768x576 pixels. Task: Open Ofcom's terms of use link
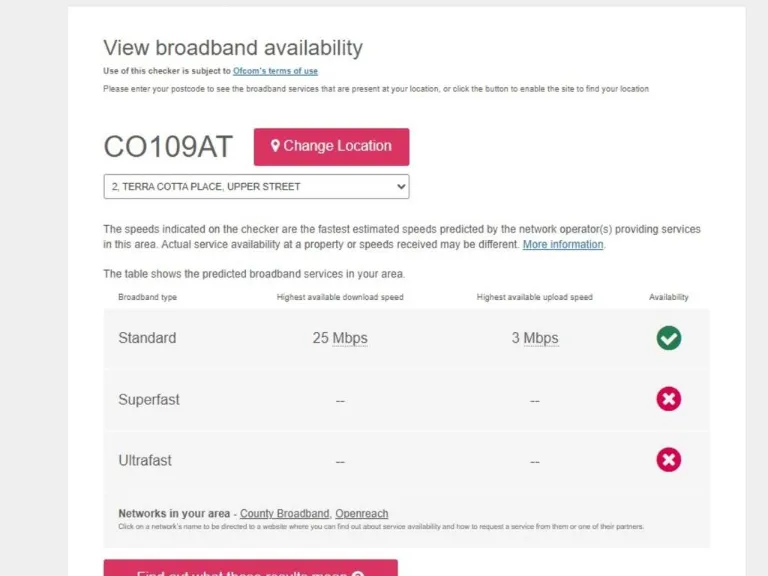point(275,71)
